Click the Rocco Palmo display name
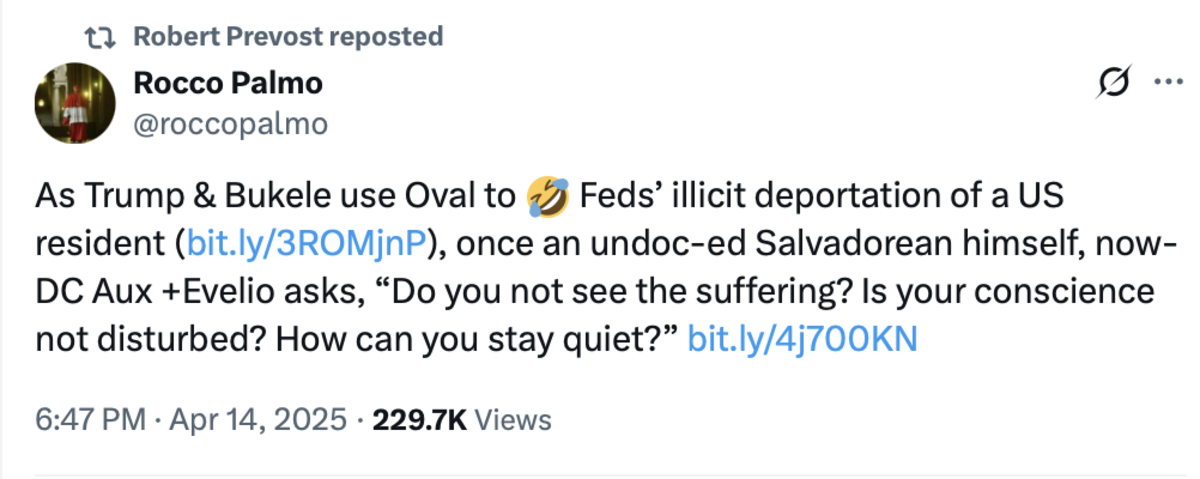Viewport: 1200px width, 479px height. (x=228, y=83)
